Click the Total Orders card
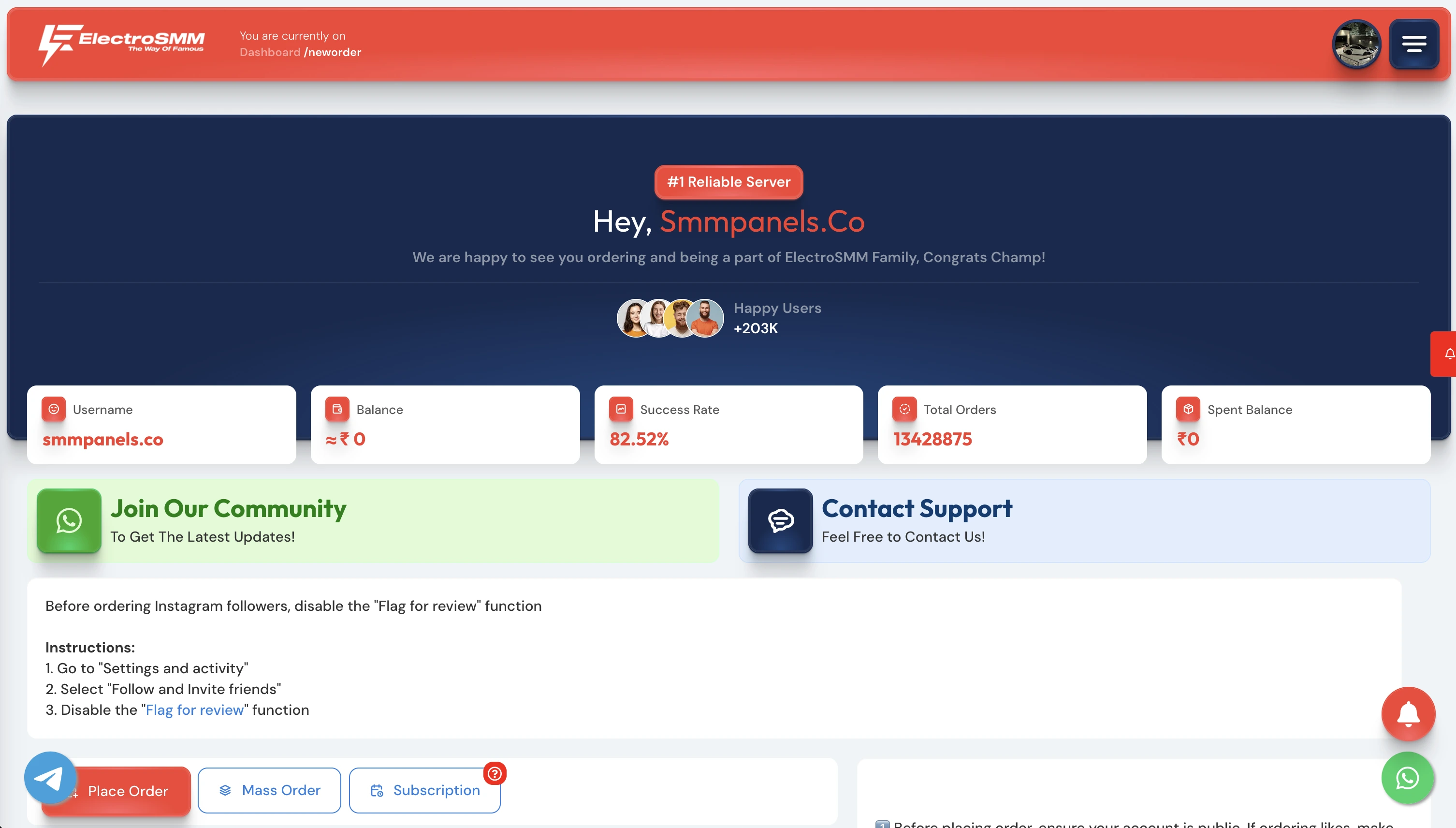The width and height of the screenshot is (1456, 828). point(1012,424)
